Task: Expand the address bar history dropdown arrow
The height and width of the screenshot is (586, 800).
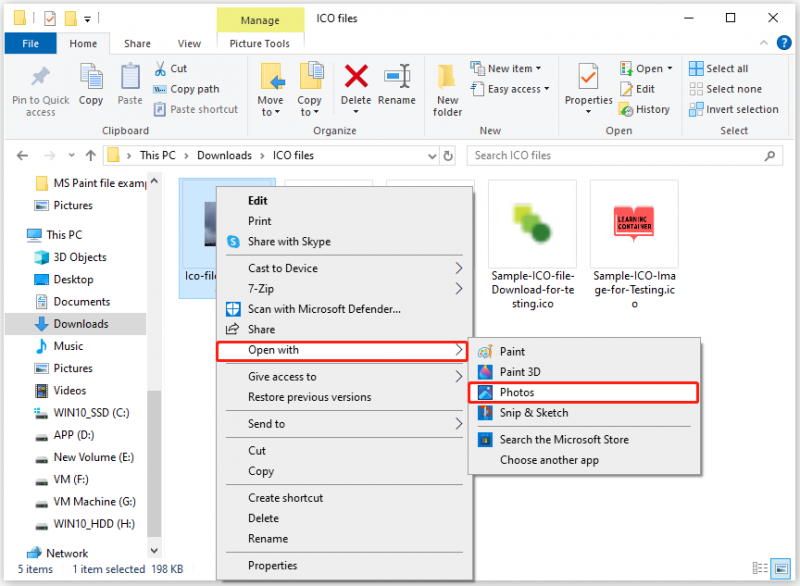Action: pyautogui.click(x=432, y=156)
